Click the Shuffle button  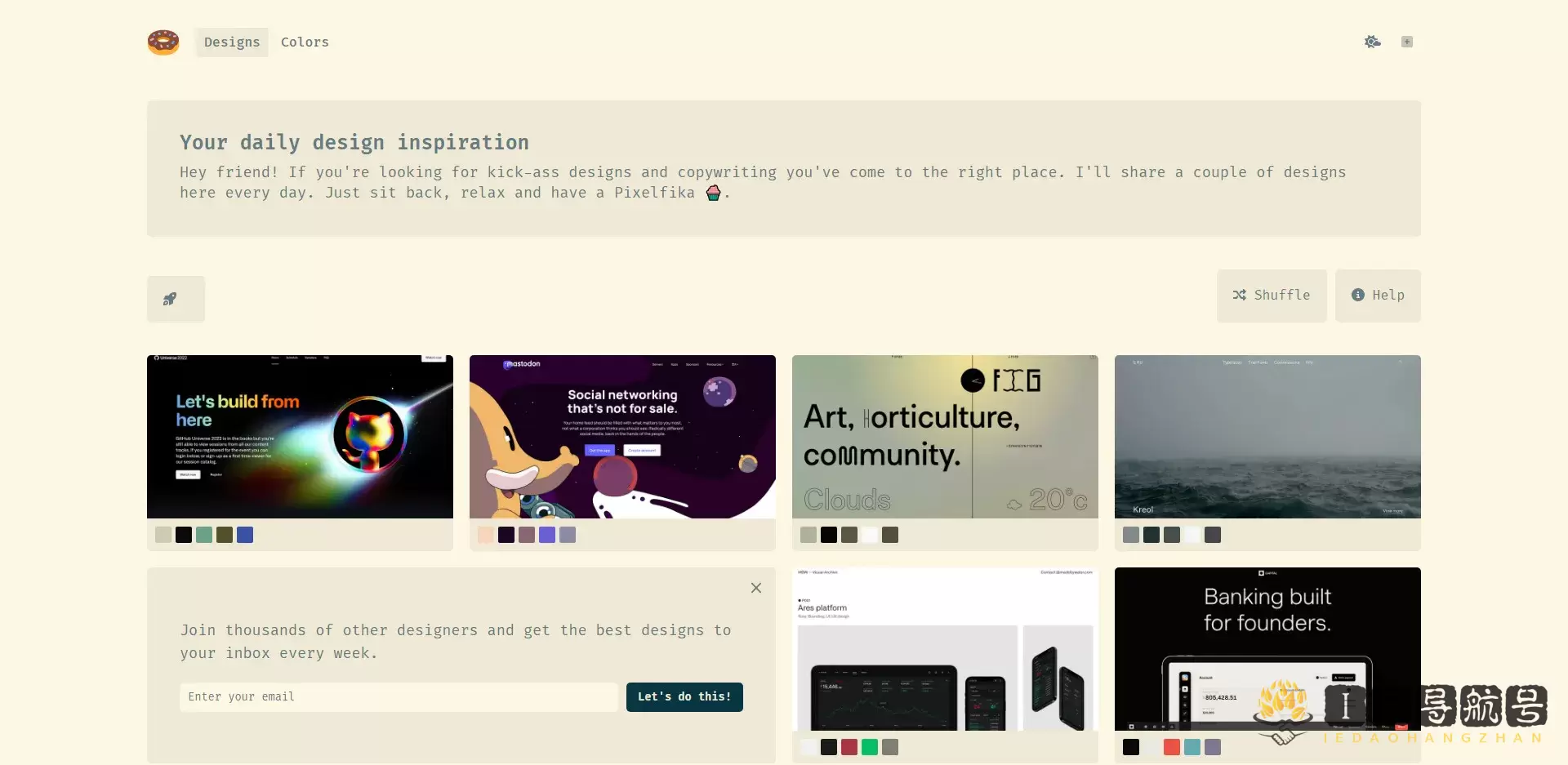pos(1271,296)
